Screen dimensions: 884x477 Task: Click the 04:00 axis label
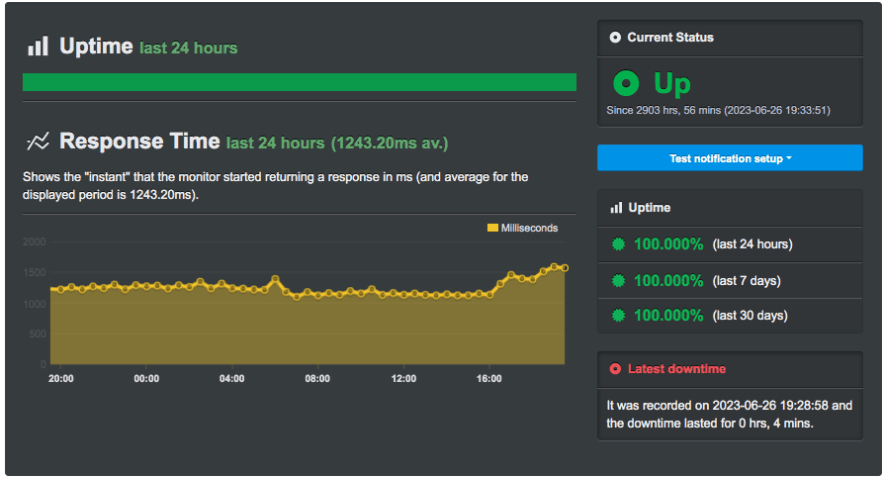(232, 379)
